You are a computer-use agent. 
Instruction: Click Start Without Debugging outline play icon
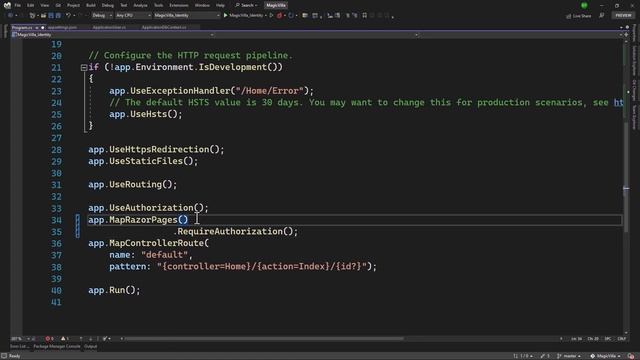(x=271, y=16)
